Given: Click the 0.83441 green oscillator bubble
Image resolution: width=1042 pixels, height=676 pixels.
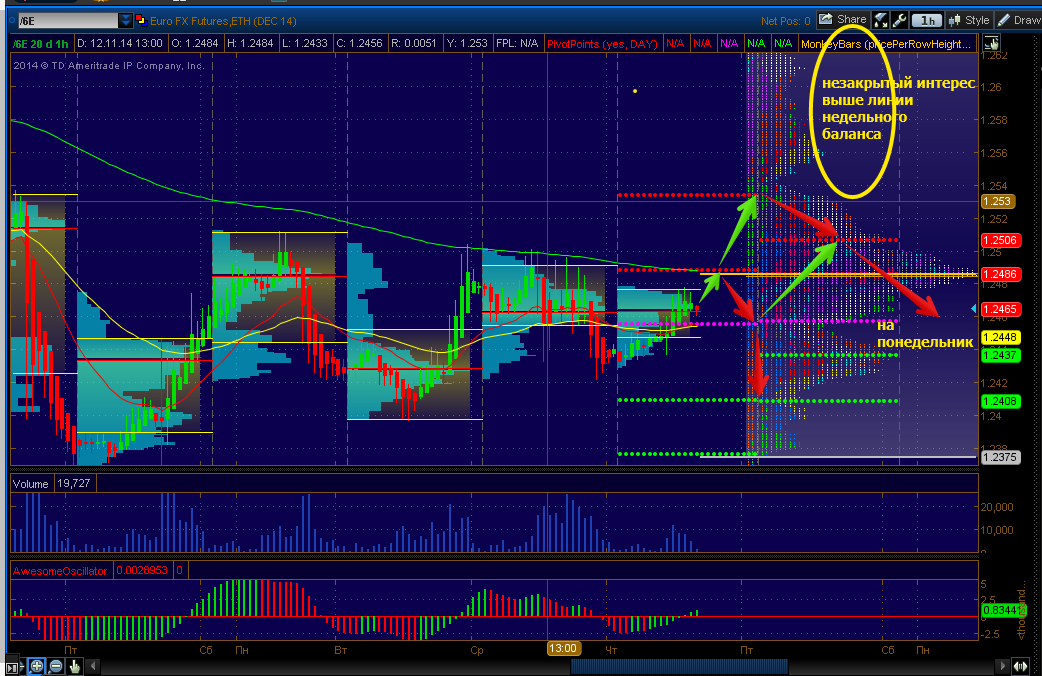Looking at the screenshot, I should [1002, 610].
